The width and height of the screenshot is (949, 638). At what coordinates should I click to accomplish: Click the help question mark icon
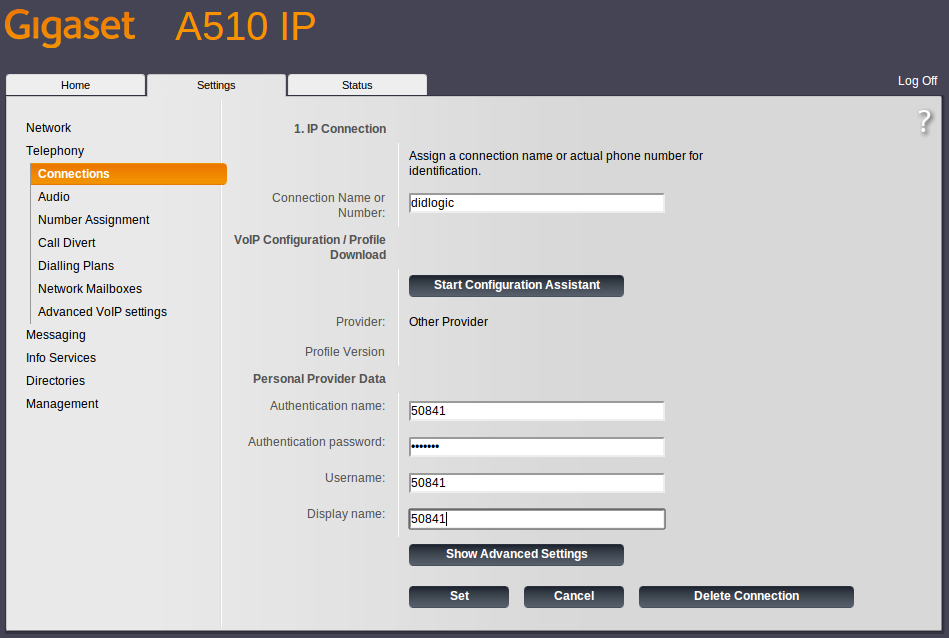924,122
